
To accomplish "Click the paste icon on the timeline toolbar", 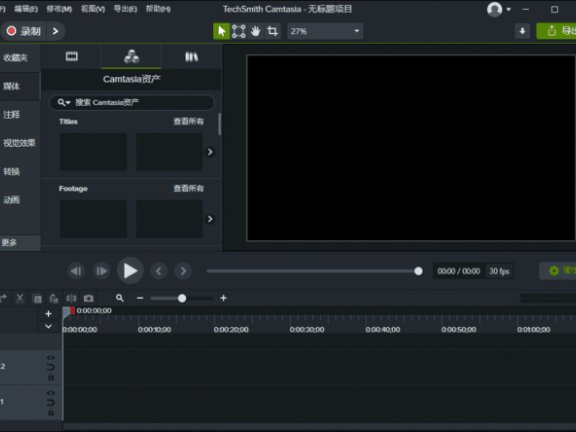I will [x=54, y=298].
